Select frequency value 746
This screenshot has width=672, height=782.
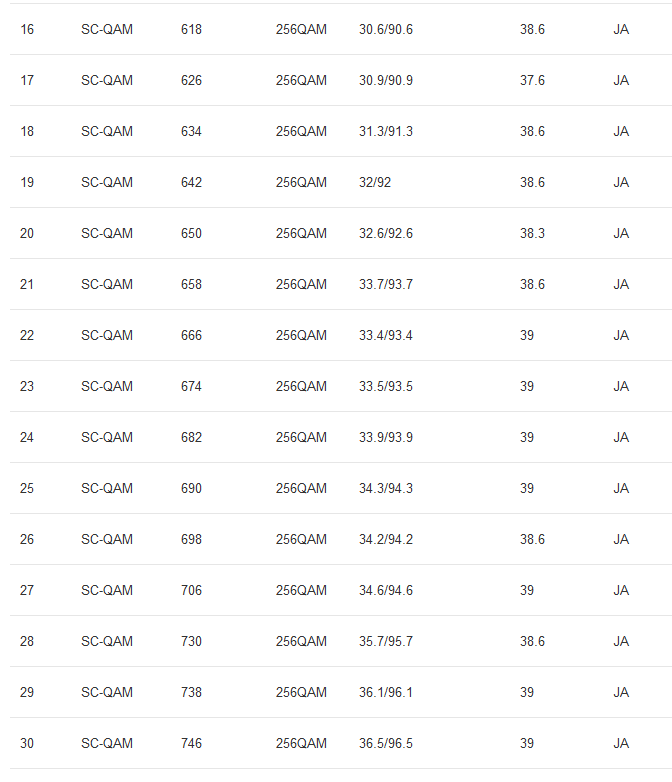click(191, 744)
